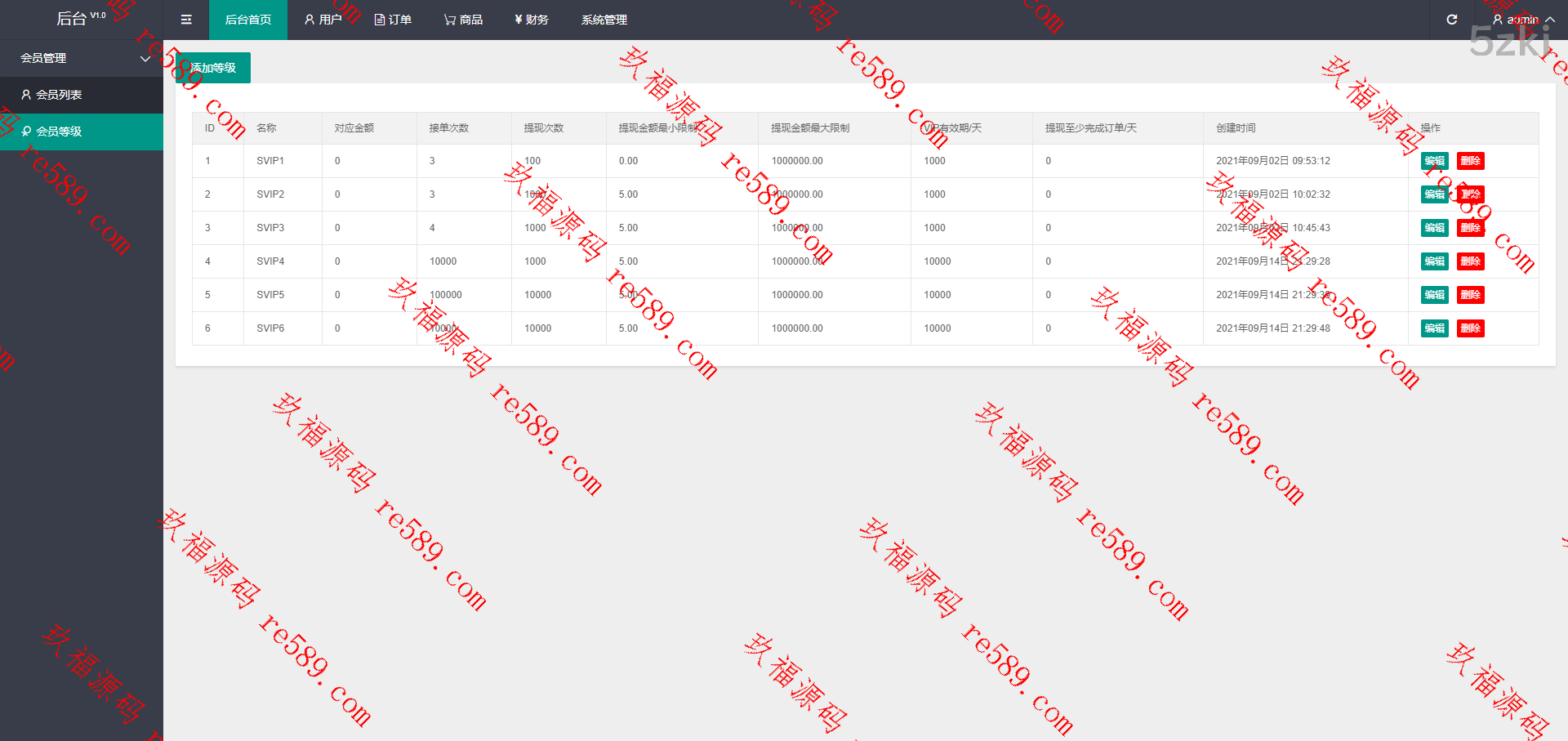This screenshot has width=1568, height=741.
Task: Open the 订单 menu in top navigation
Action: (393, 20)
